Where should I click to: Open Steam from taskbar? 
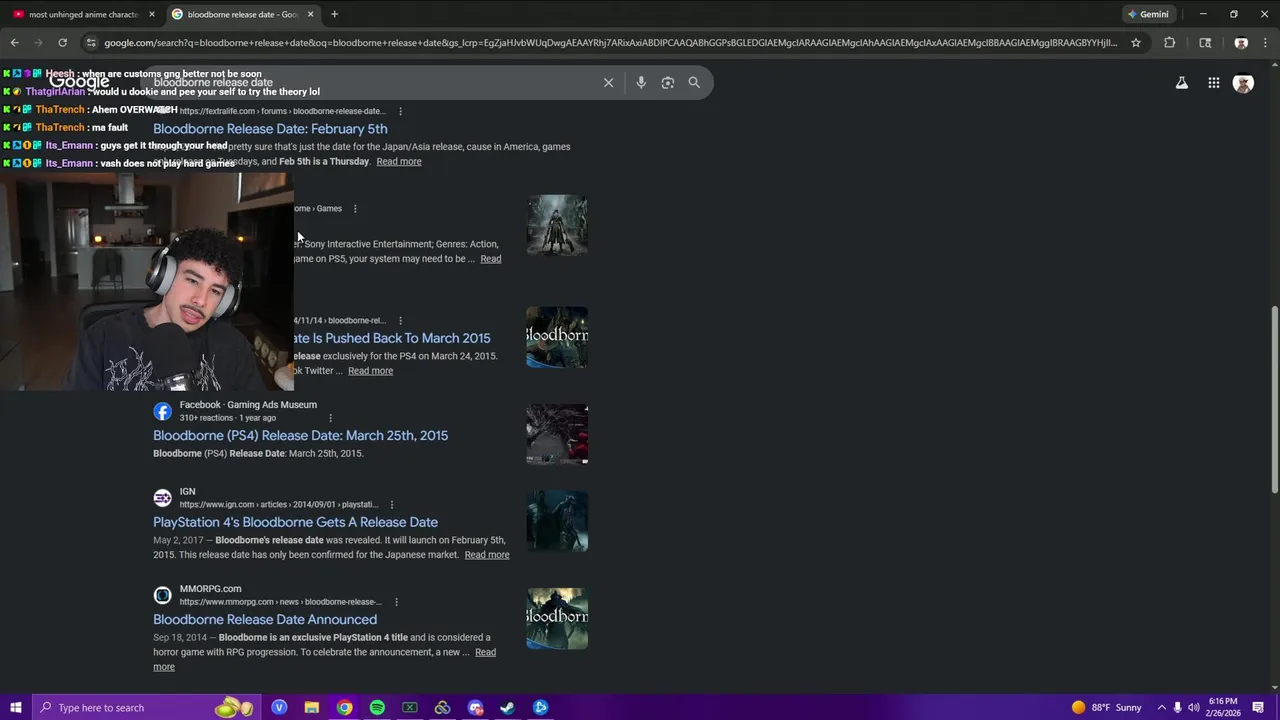tap(508, 708)
